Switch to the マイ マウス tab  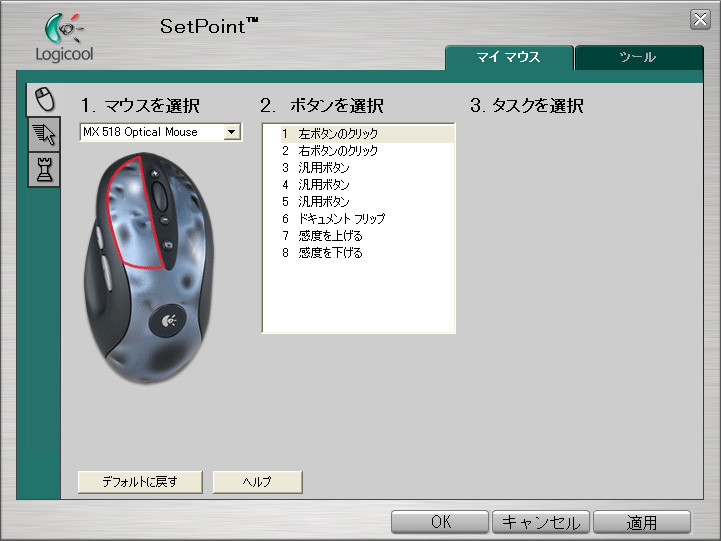[509, 57]
